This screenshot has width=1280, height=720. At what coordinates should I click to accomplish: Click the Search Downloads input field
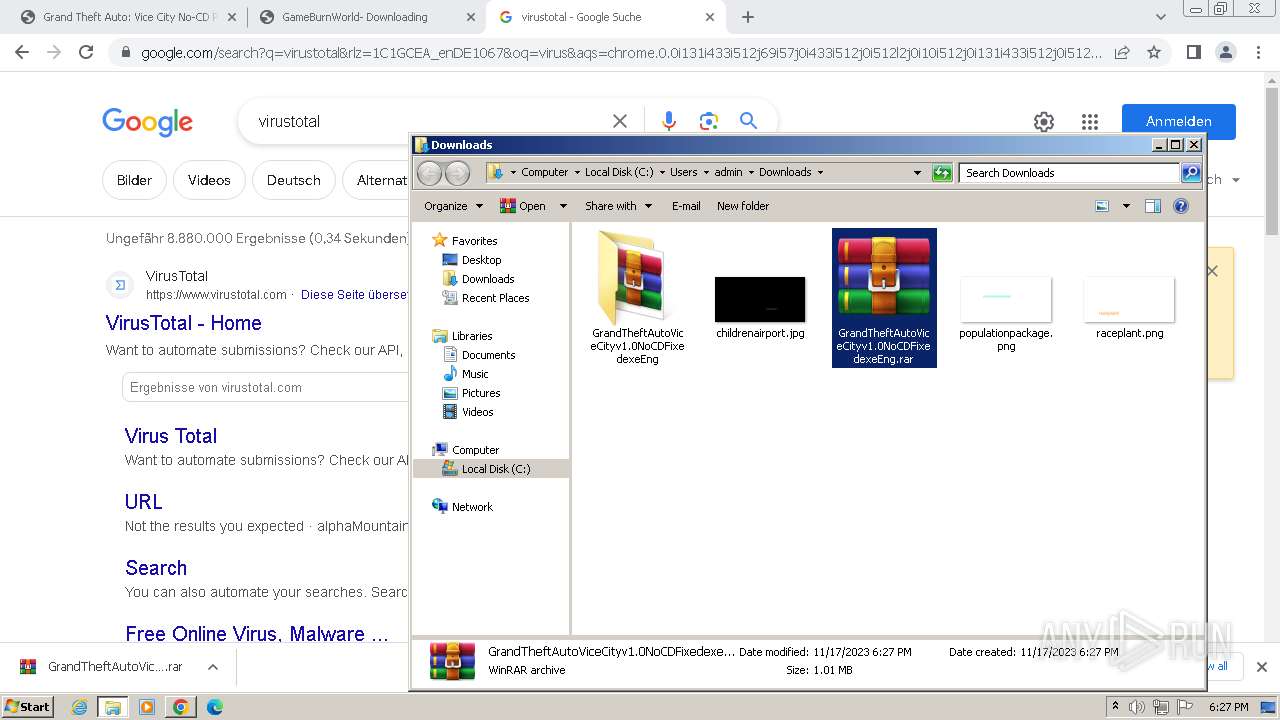pyautogui.click(x=1069, y=173)
